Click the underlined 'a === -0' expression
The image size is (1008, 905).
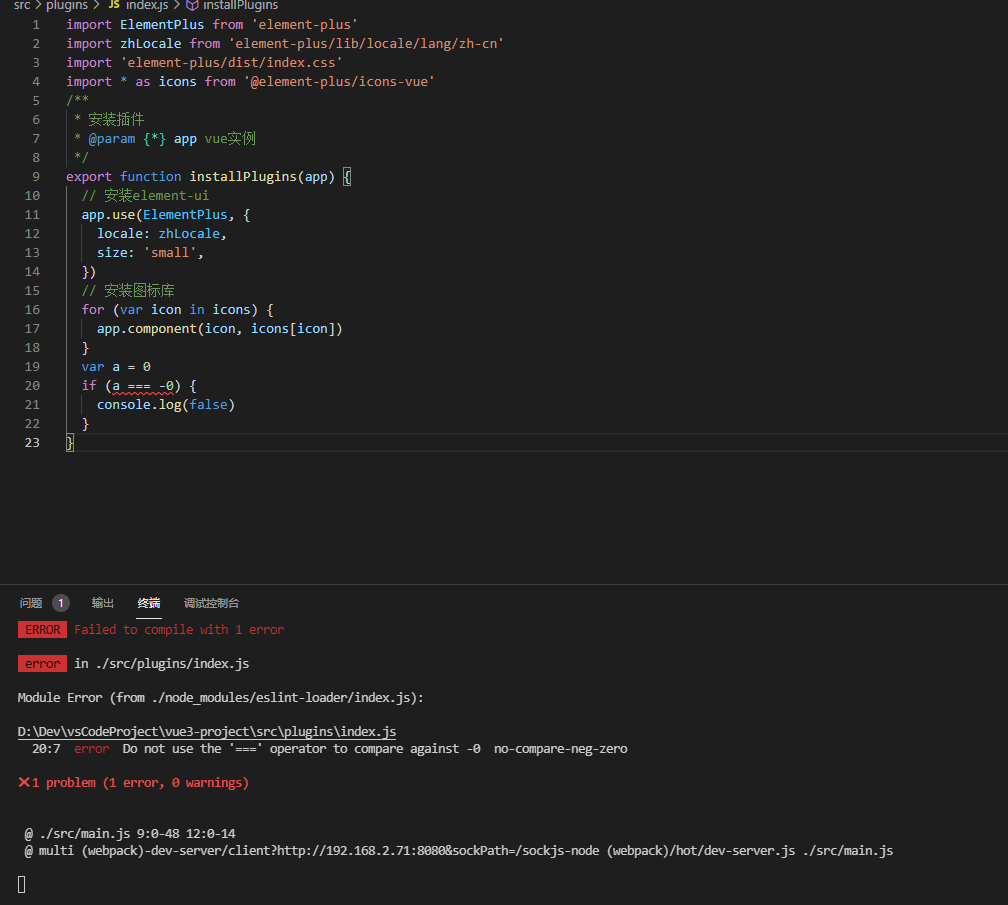(x=143, y=386)
